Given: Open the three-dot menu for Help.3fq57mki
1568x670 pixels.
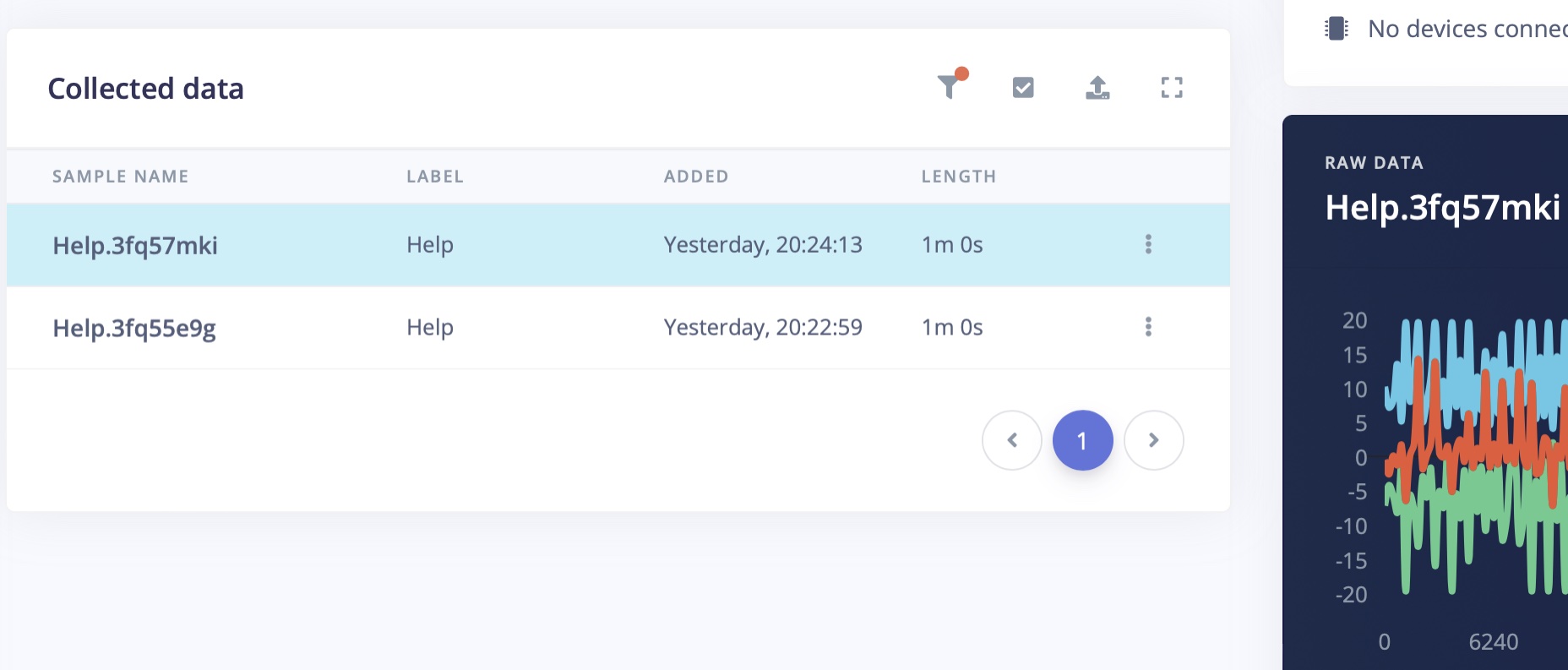Looking at the screenshot, I should click(x=1148, y=244).
